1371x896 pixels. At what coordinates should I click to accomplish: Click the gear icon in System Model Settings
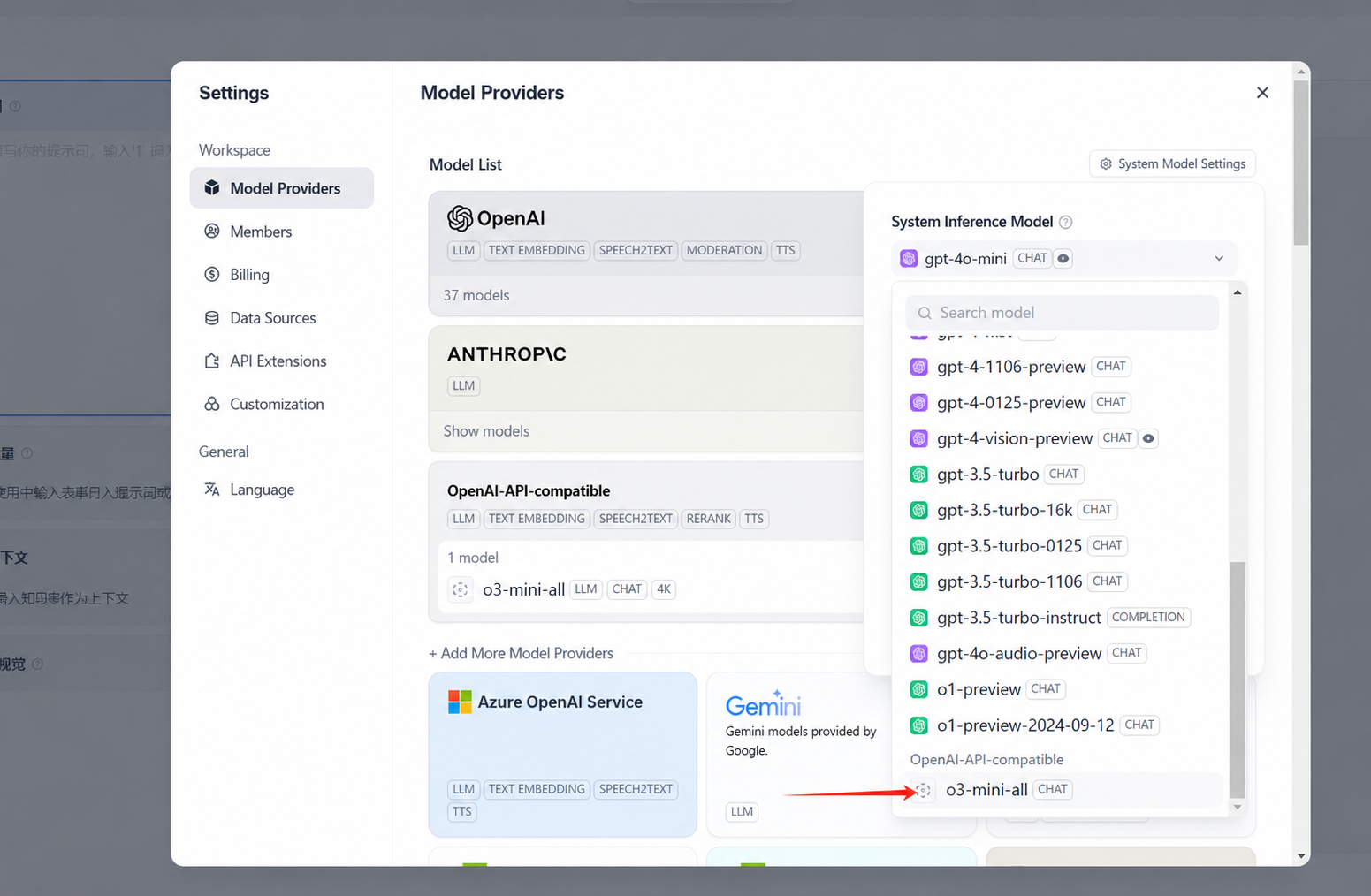coord(1106,163)
